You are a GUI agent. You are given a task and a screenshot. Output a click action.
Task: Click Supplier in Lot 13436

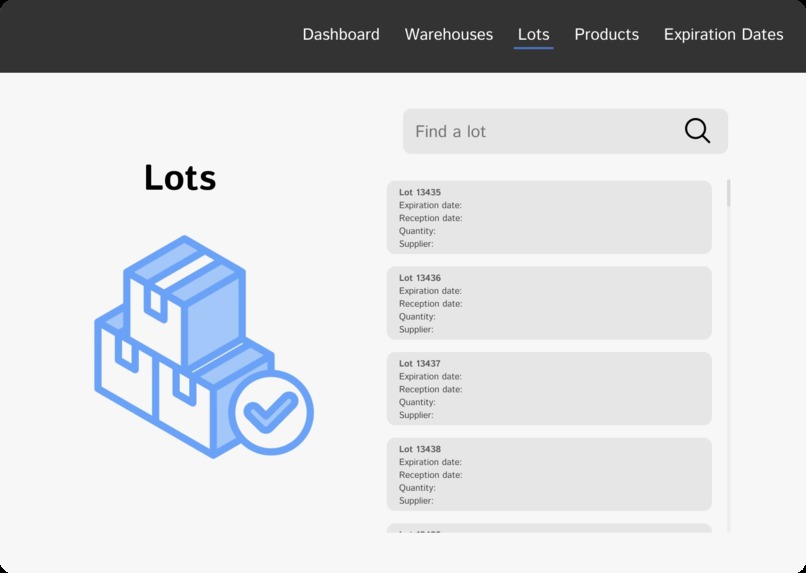tap(416, 329)
